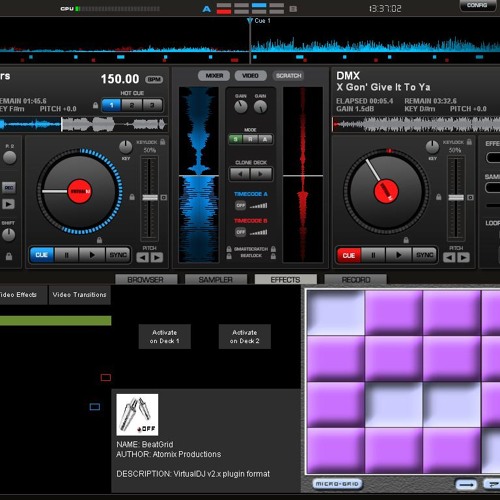Click the MICRO-GRID button
500x500 pixels.
pos(337,484)
